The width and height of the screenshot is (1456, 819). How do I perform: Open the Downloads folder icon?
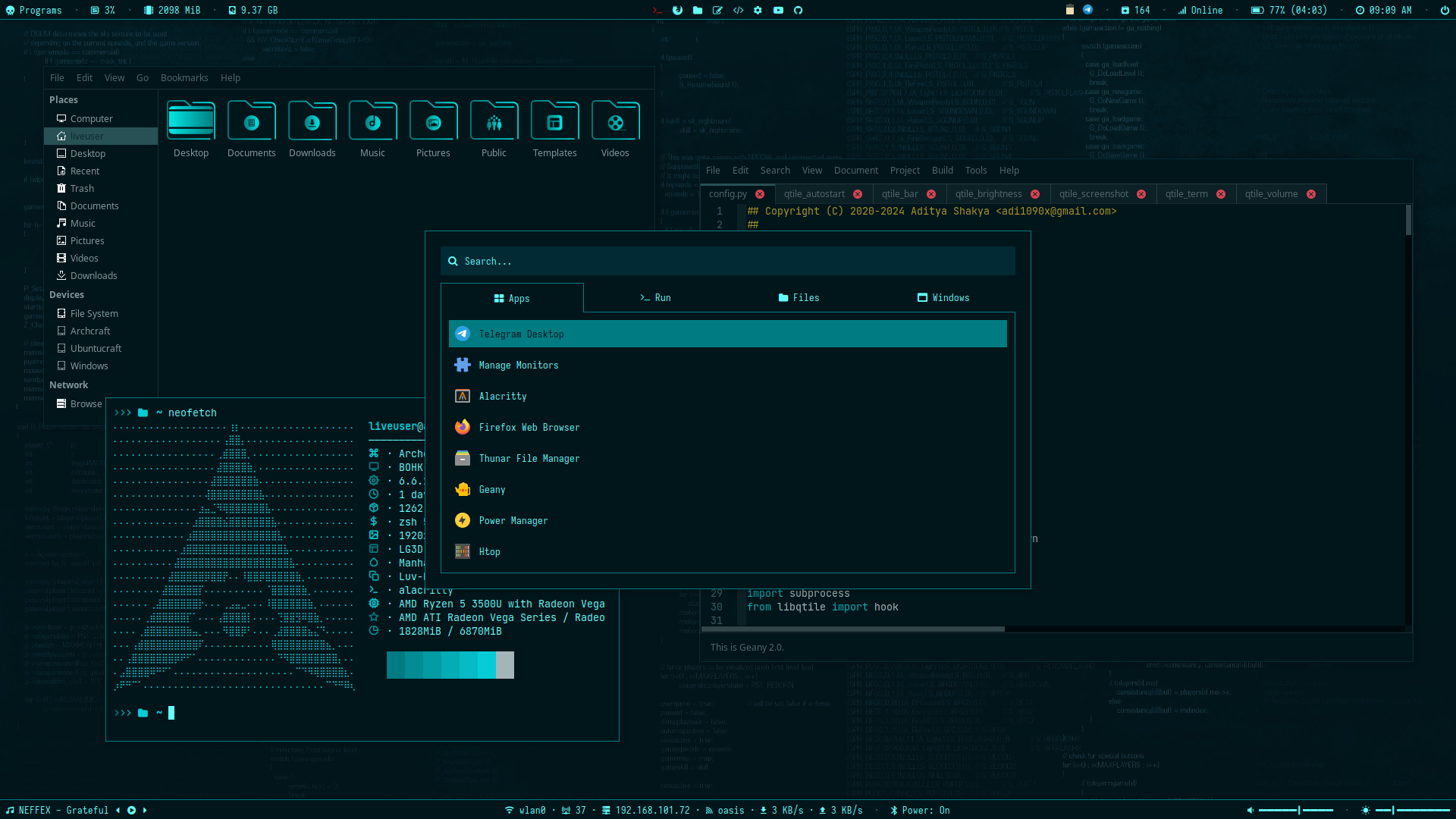312,122
